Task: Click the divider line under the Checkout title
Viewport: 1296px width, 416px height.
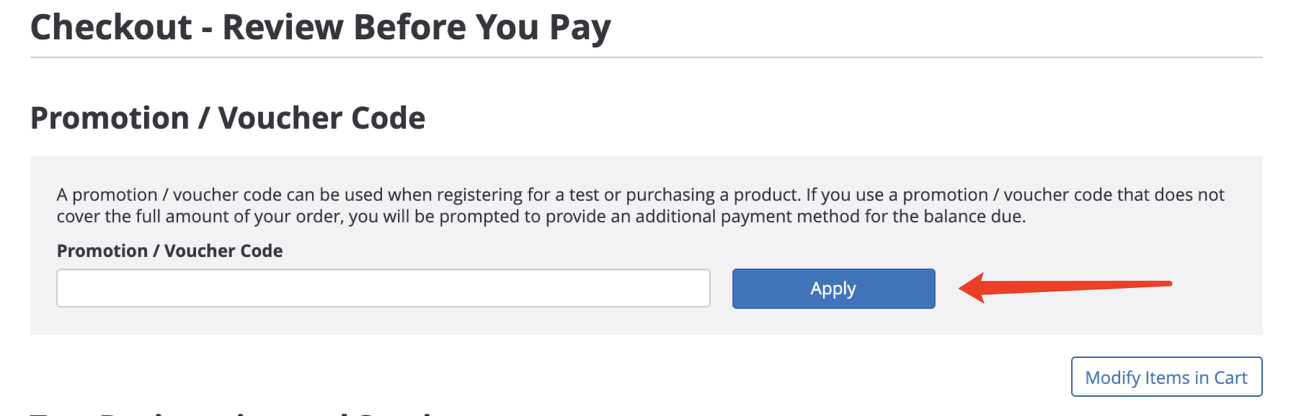Action: point(646,58)
